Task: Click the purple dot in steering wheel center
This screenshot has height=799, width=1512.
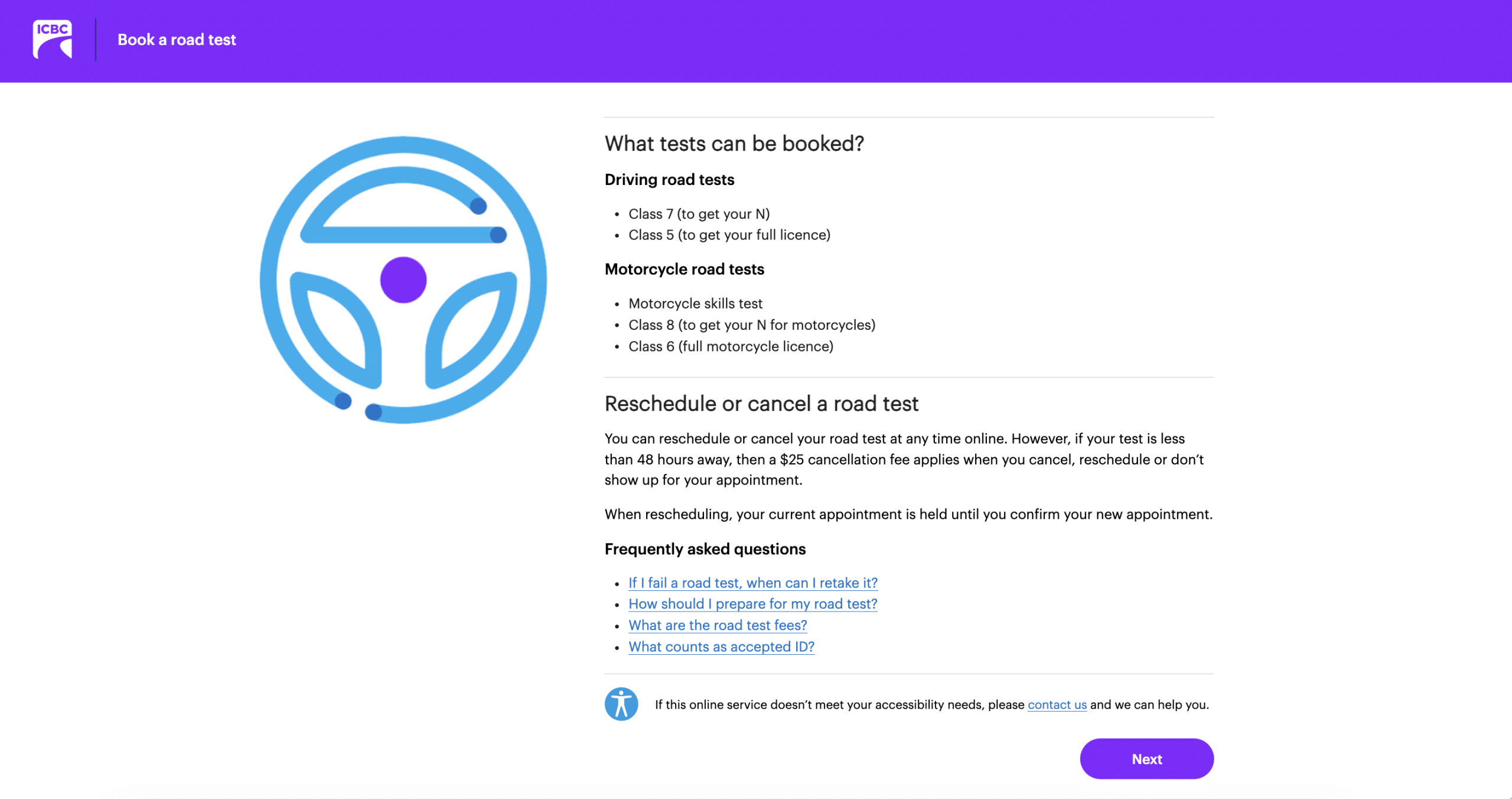Action: pos(403,280)
